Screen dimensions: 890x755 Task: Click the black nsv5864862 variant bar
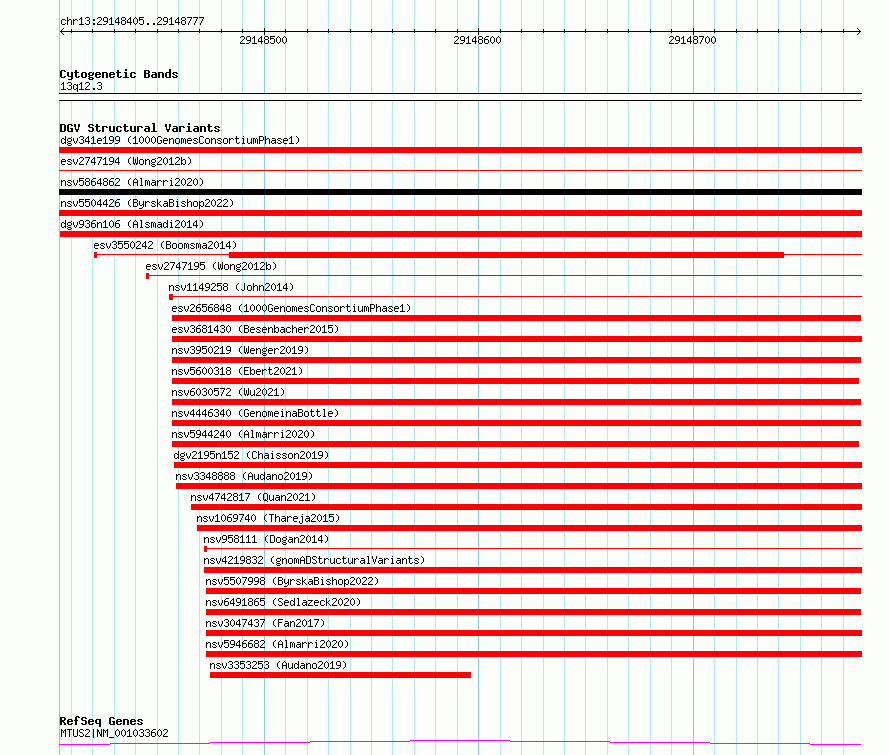[460, 192]
